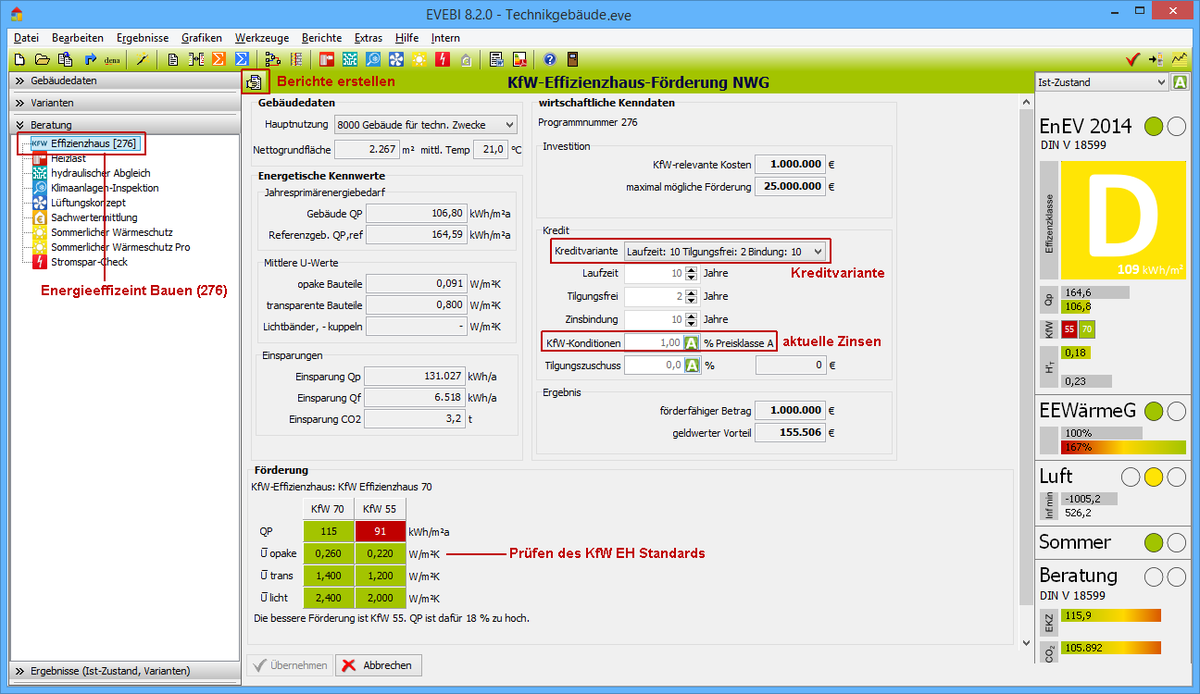Increase the Zinsbindung years value
1200x694 pixels.
click(692, 315)
